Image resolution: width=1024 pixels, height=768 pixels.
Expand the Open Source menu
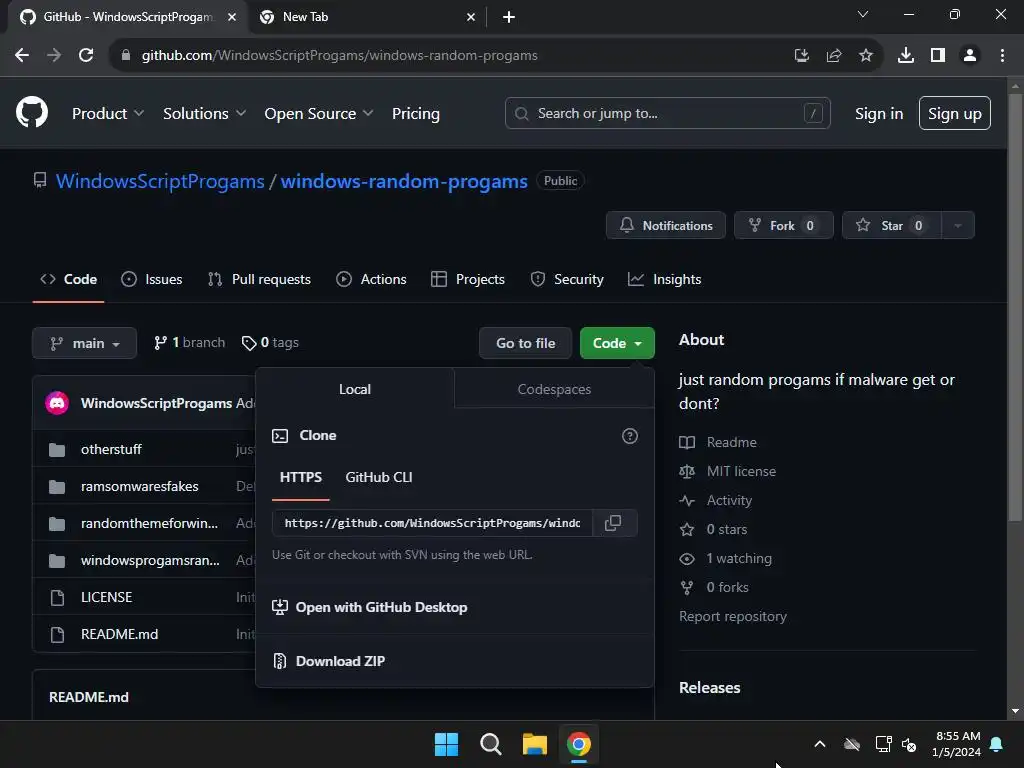319,114
